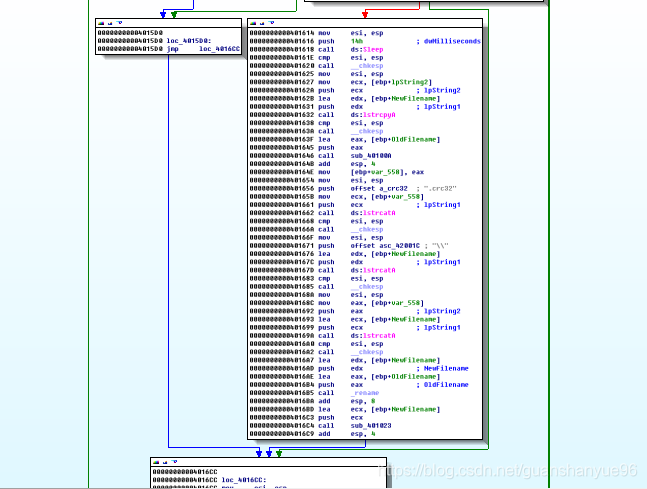Click the sub_401023 call target
Image resolution: width=647 pixels, height=489 pixels.
(x=371, y=425)
